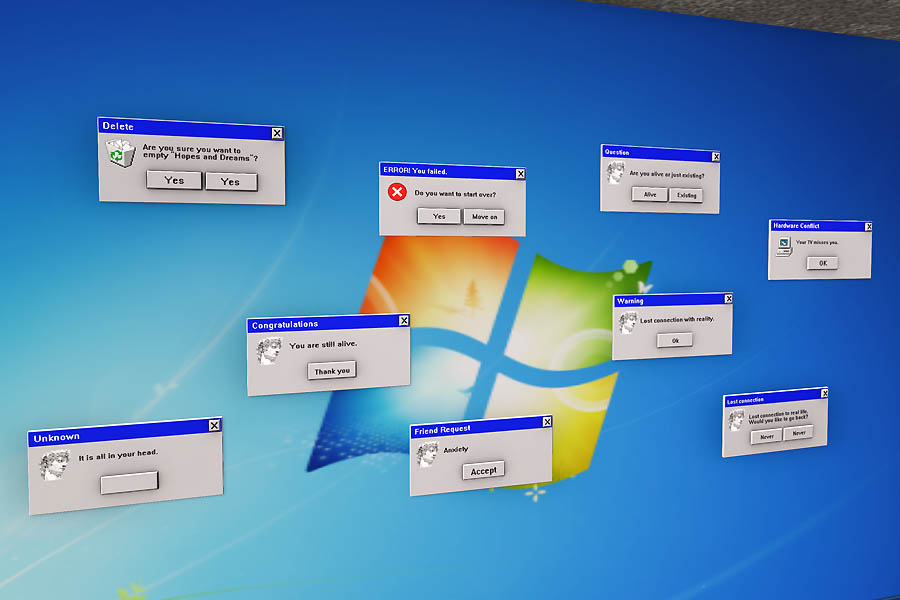Click the Thank you button
Viewport: 900px width, 600px height.
(332, 370)
